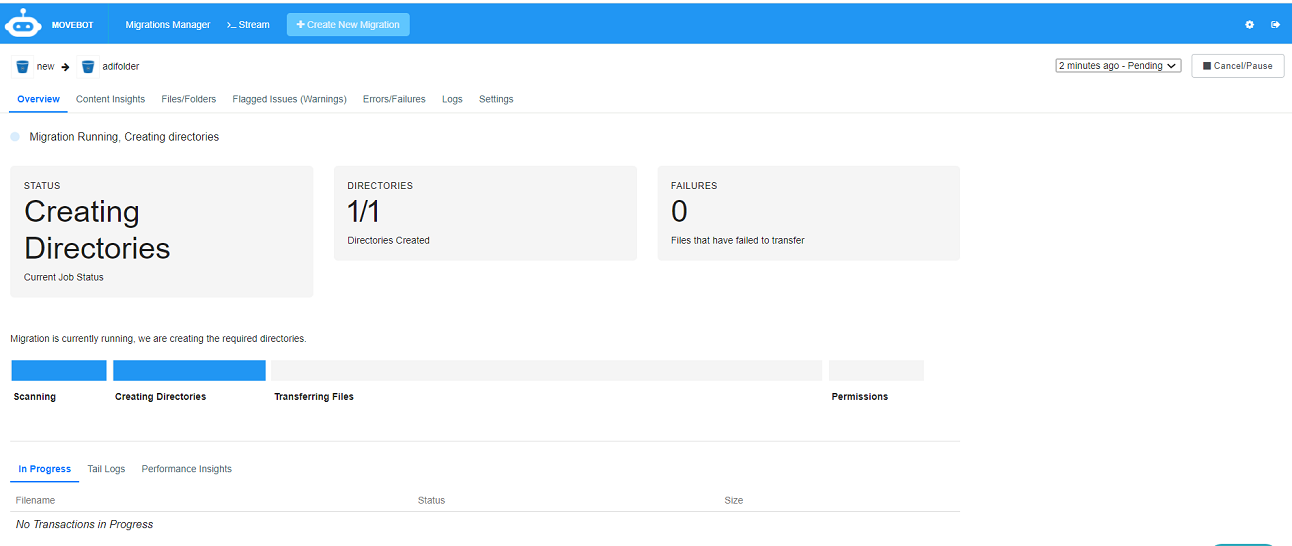1292x546 pixels.
Task: Click the migration running status dot
Action: click(15, 137)
